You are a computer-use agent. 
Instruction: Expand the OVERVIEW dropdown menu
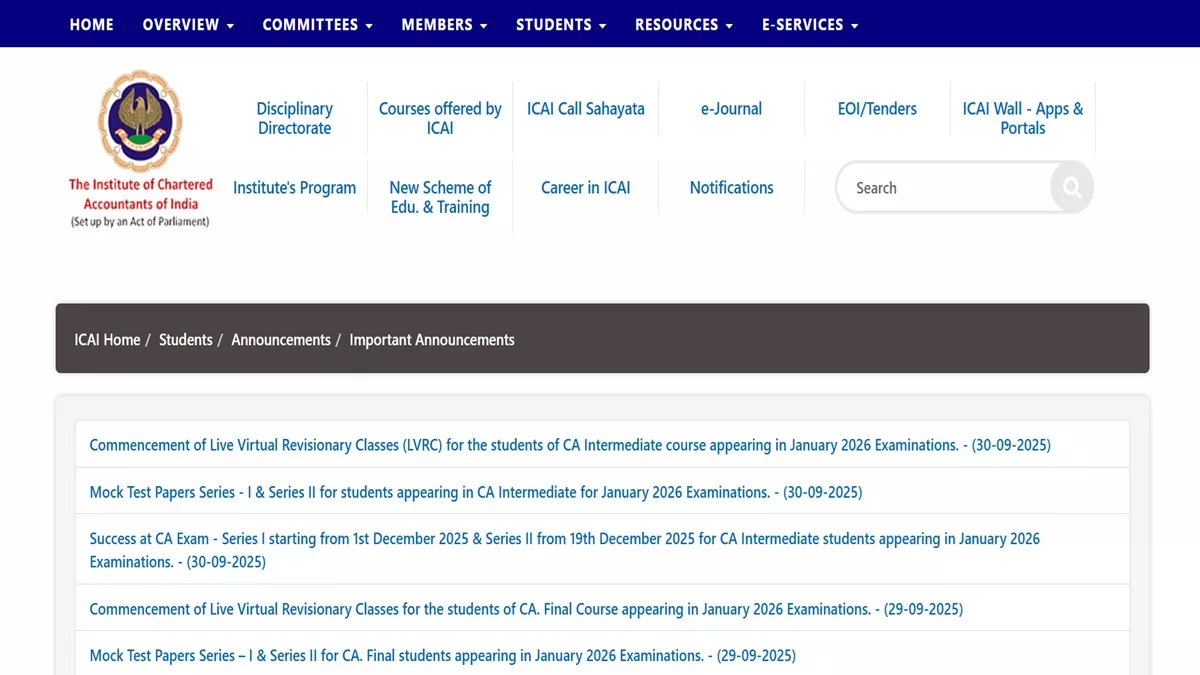(188, 24)
